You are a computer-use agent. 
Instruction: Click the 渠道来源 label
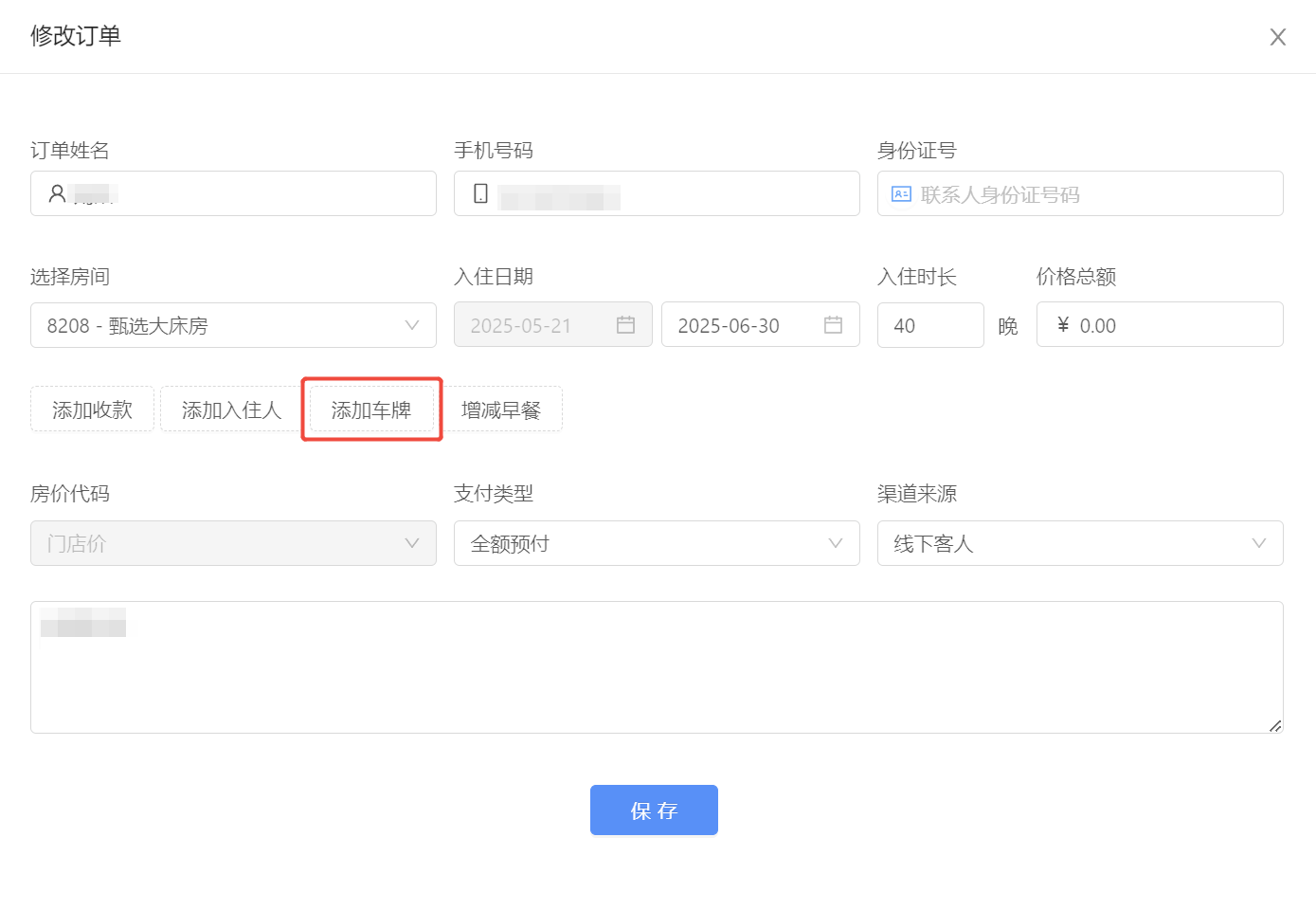[x=917, y=493]
